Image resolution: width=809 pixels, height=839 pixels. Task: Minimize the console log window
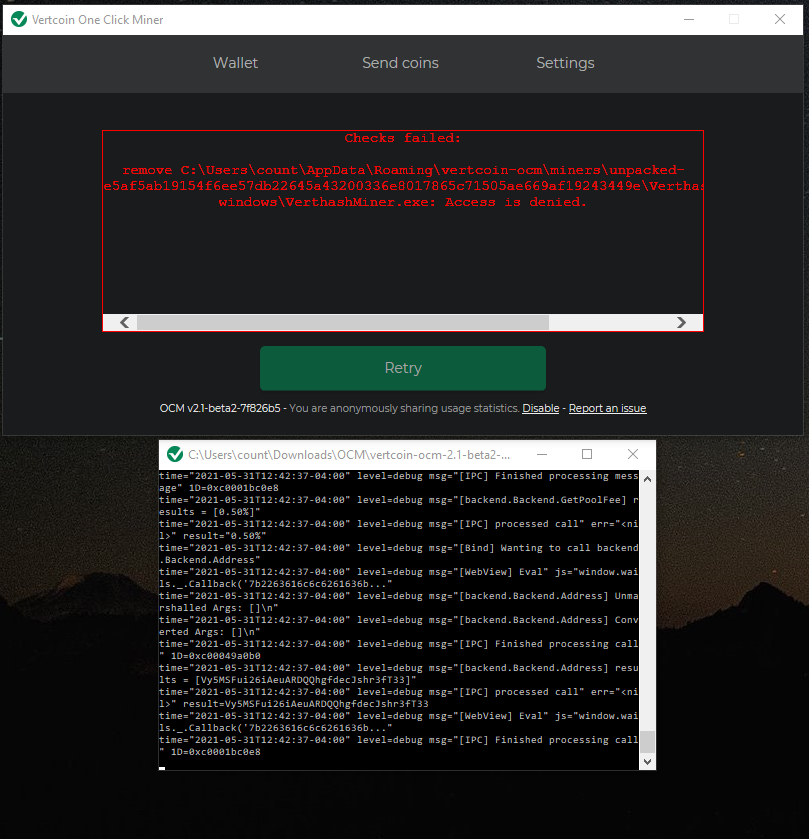[x=541, y=453]
